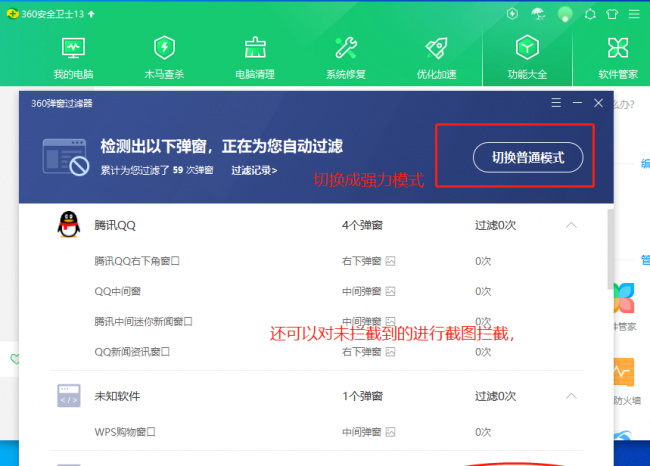Click colorful 管家 icon behind the window
This screenshot has height=466, width=650.
[624, 298]
